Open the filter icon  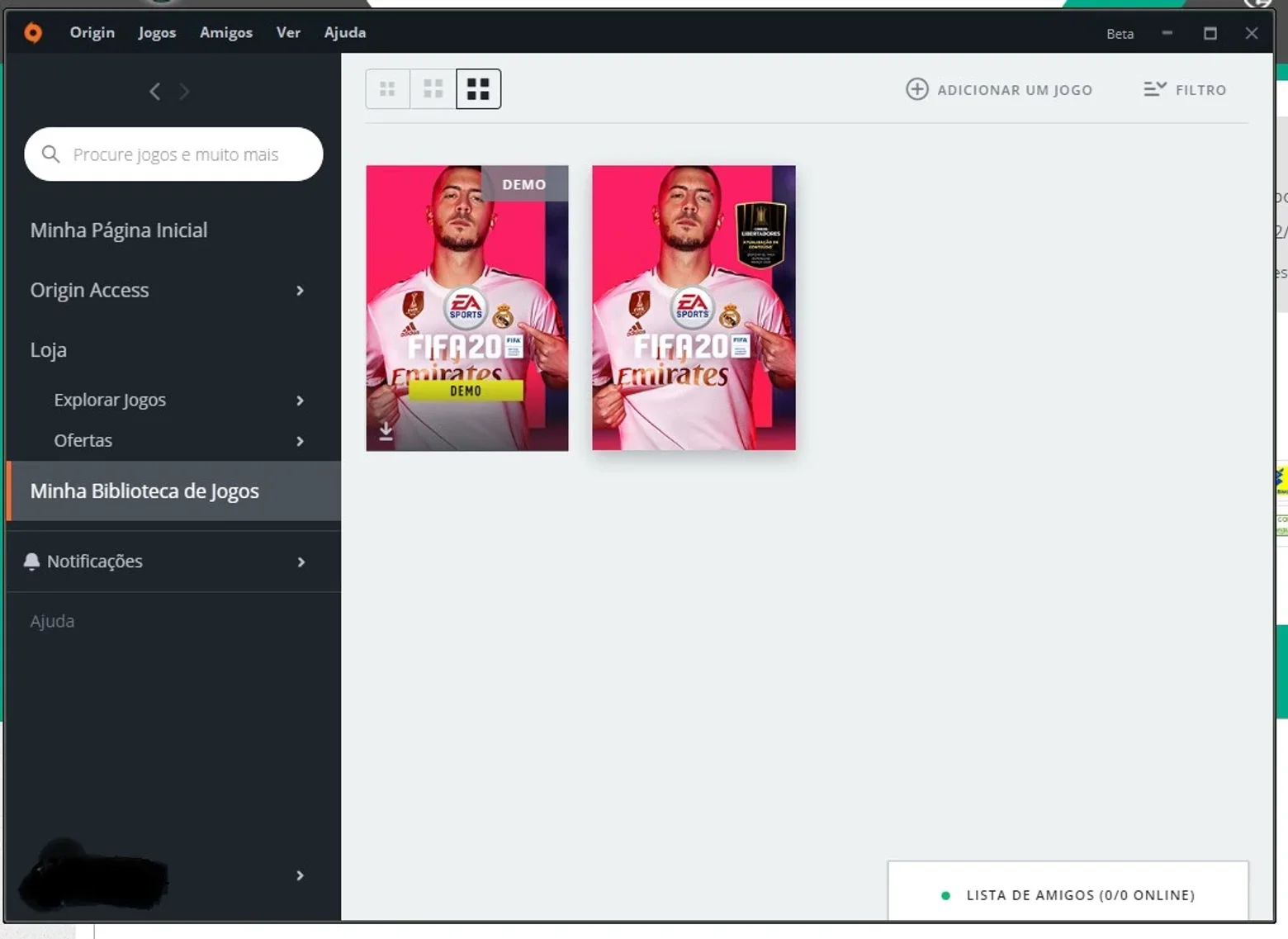1155,88
